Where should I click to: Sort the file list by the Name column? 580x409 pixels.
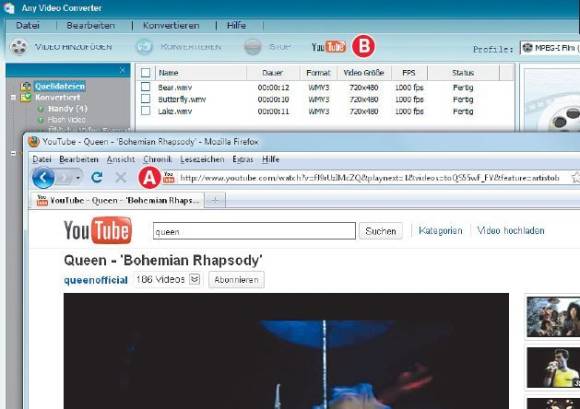202,72
